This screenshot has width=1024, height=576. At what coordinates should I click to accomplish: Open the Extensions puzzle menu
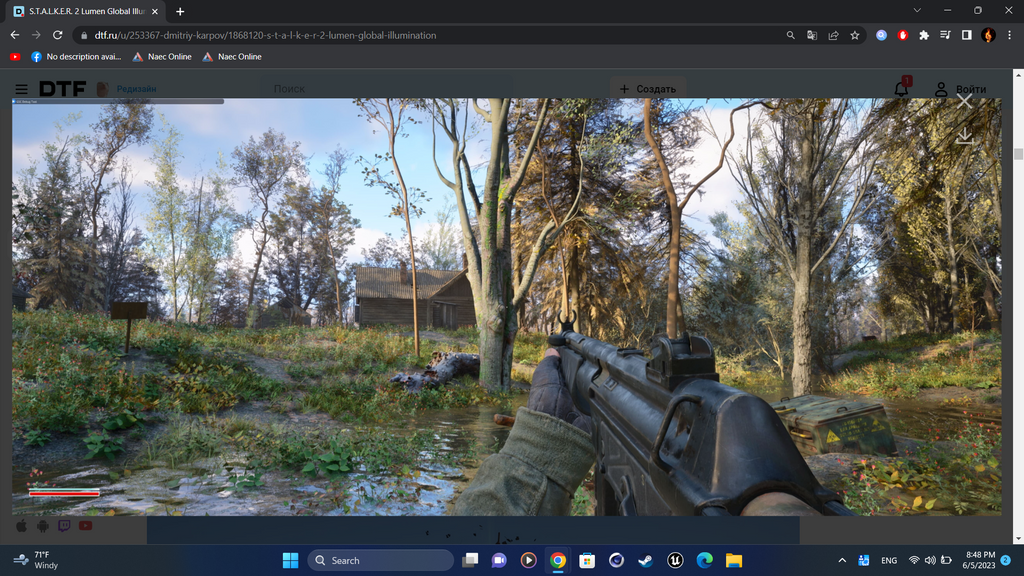click(x=924, y=35)
